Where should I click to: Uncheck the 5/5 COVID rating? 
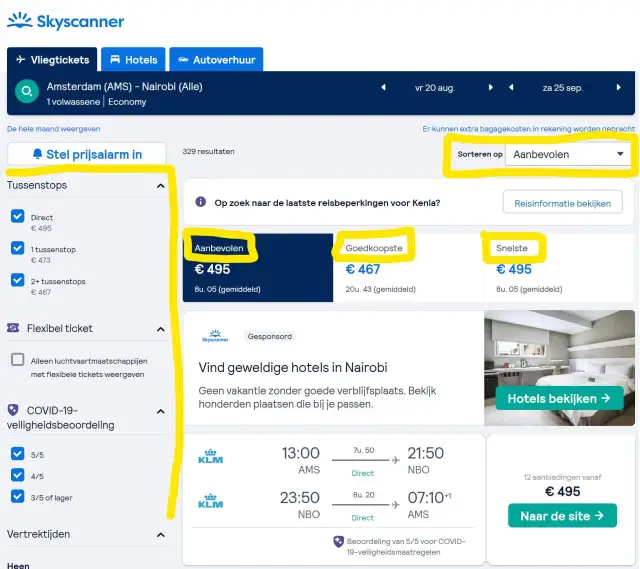click(18, 453)
